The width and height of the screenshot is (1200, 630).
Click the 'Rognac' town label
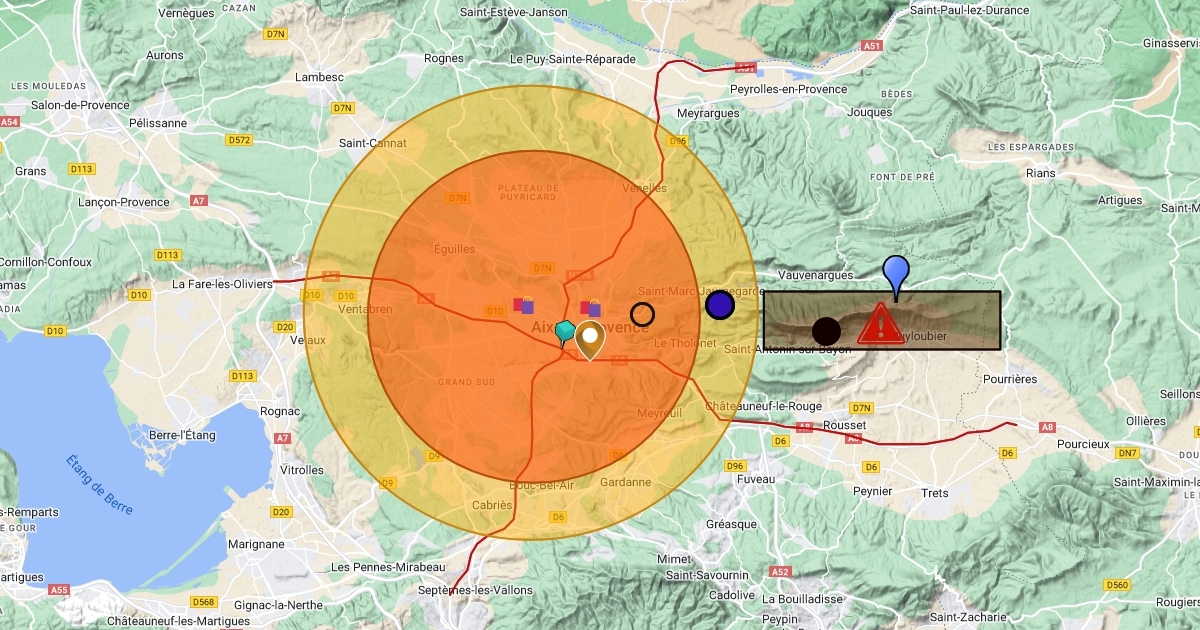click(278, 411)
